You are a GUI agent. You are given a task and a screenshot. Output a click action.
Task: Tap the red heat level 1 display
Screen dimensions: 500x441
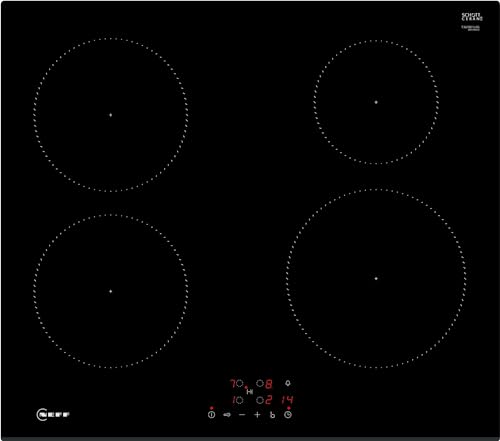pyautogui.click(x=233, y=400)
